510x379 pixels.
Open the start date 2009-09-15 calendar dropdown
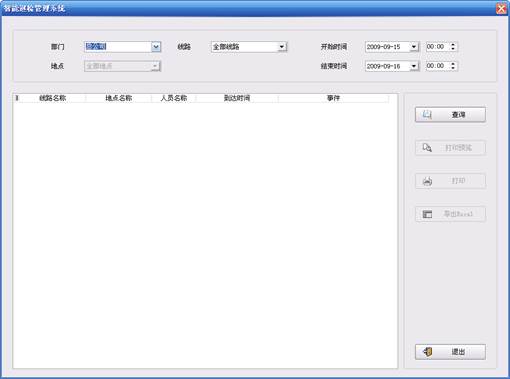point(414,47)
